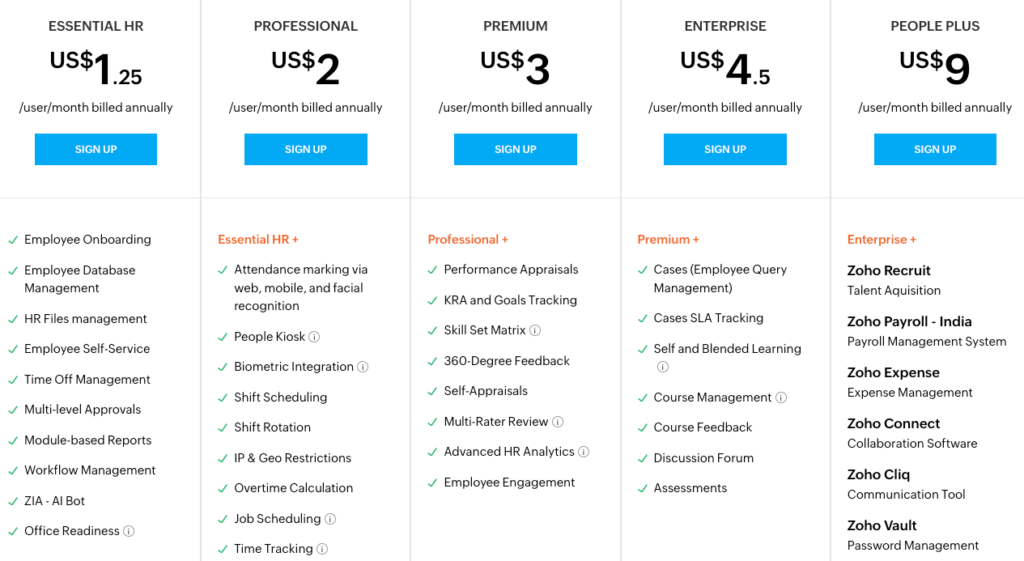Click info icon beside People Kiosk
Viewport: 1024px width, 561px height.
(x=314, y=337)
